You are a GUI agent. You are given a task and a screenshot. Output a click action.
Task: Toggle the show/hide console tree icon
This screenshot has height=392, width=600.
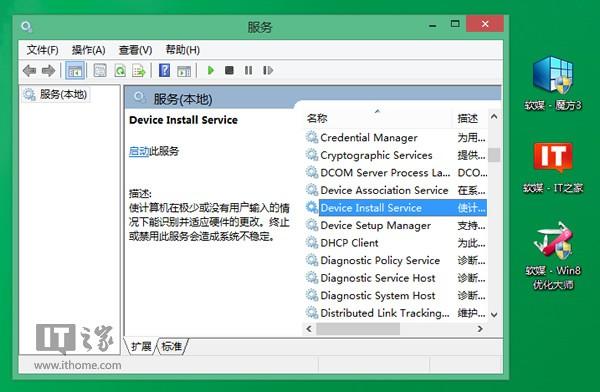[x=75, y=71]
